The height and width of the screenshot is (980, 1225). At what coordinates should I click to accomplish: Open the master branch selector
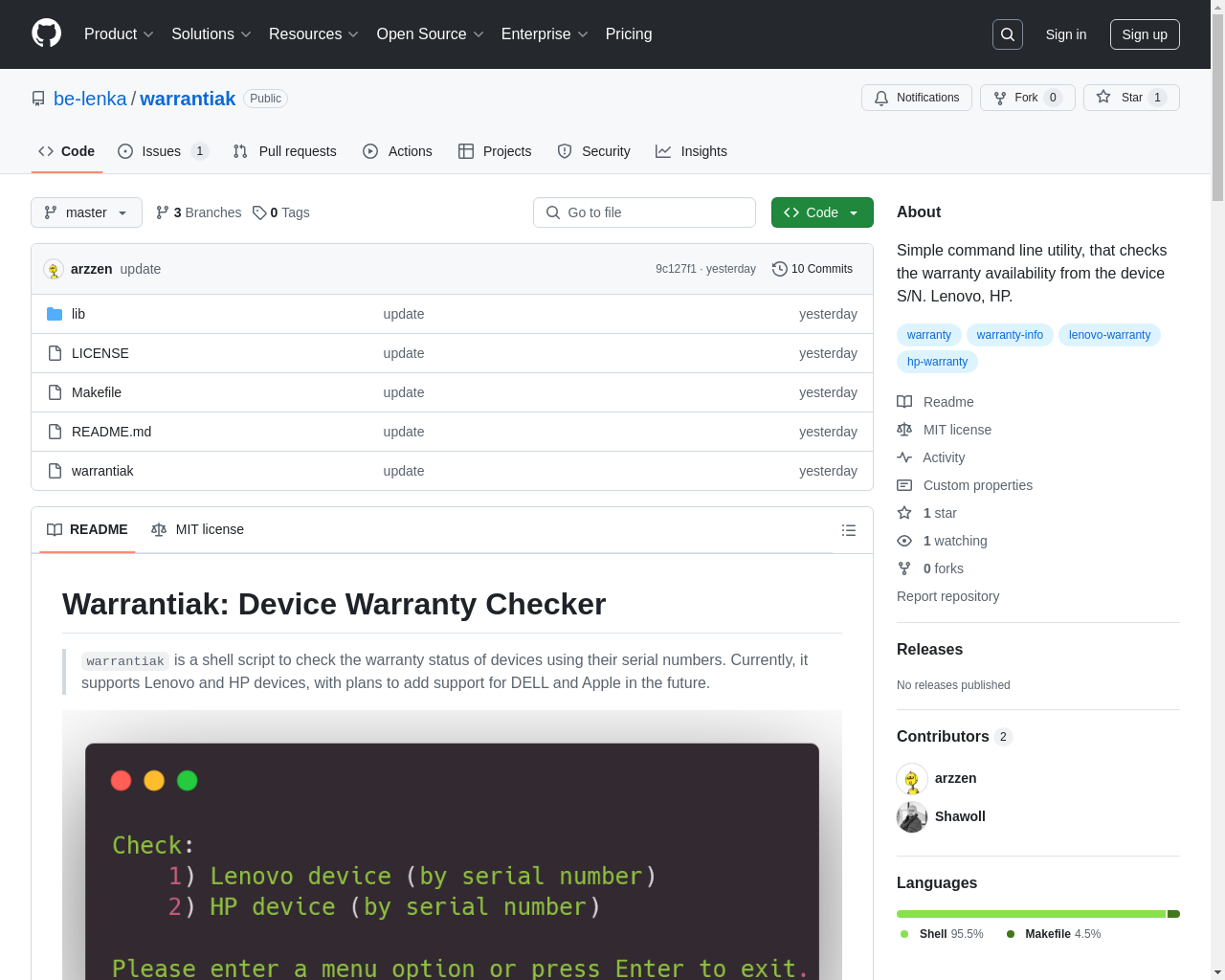(86, 212)
